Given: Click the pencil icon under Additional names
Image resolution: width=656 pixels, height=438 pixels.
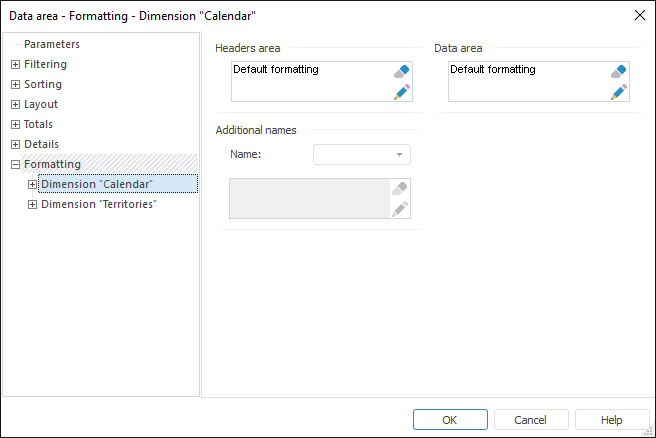Looking at the screenshot, I should click(400, 208).
